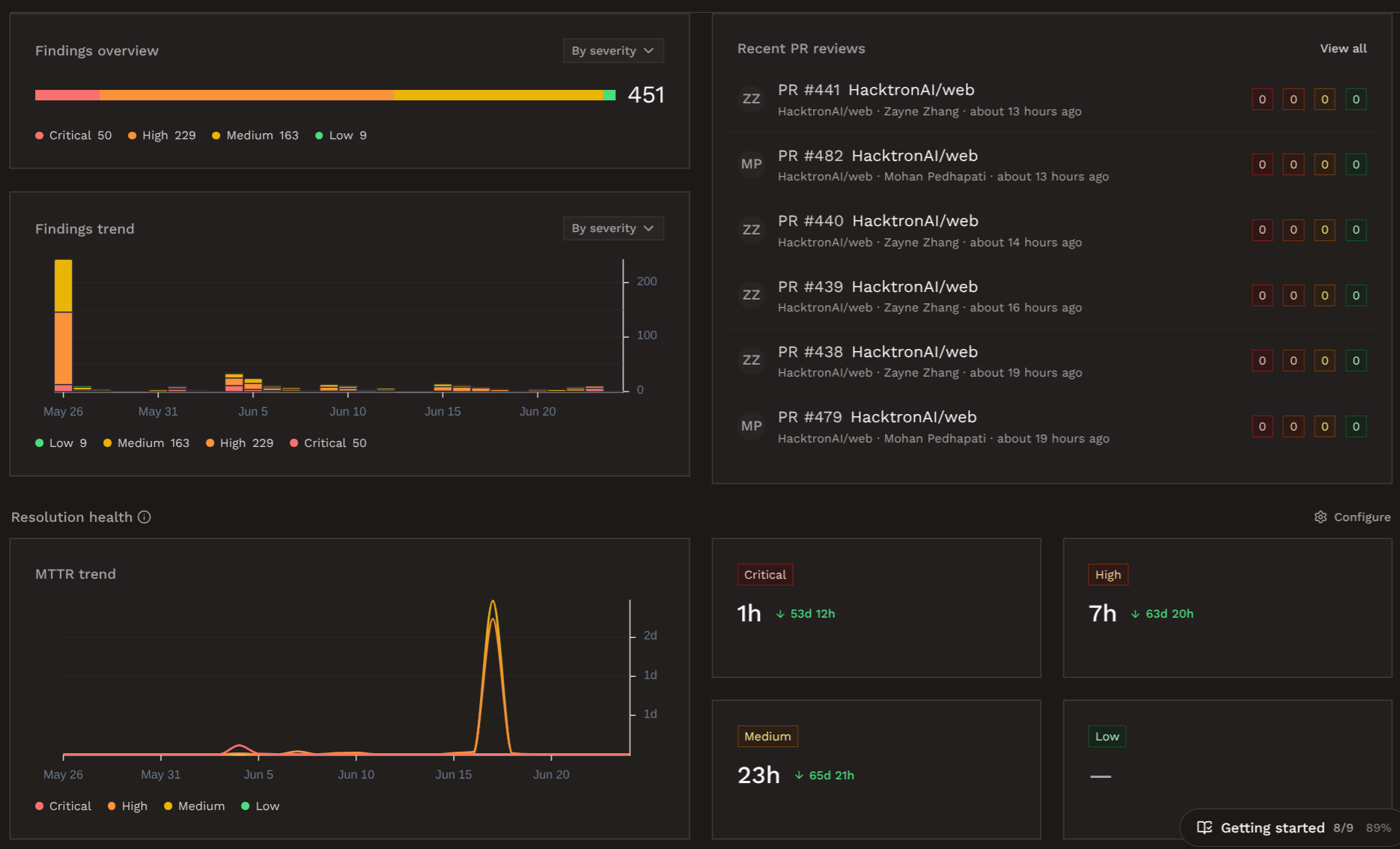
Task: Toggle the Medium series in the Findings trend legend
Action: (146, 443)
